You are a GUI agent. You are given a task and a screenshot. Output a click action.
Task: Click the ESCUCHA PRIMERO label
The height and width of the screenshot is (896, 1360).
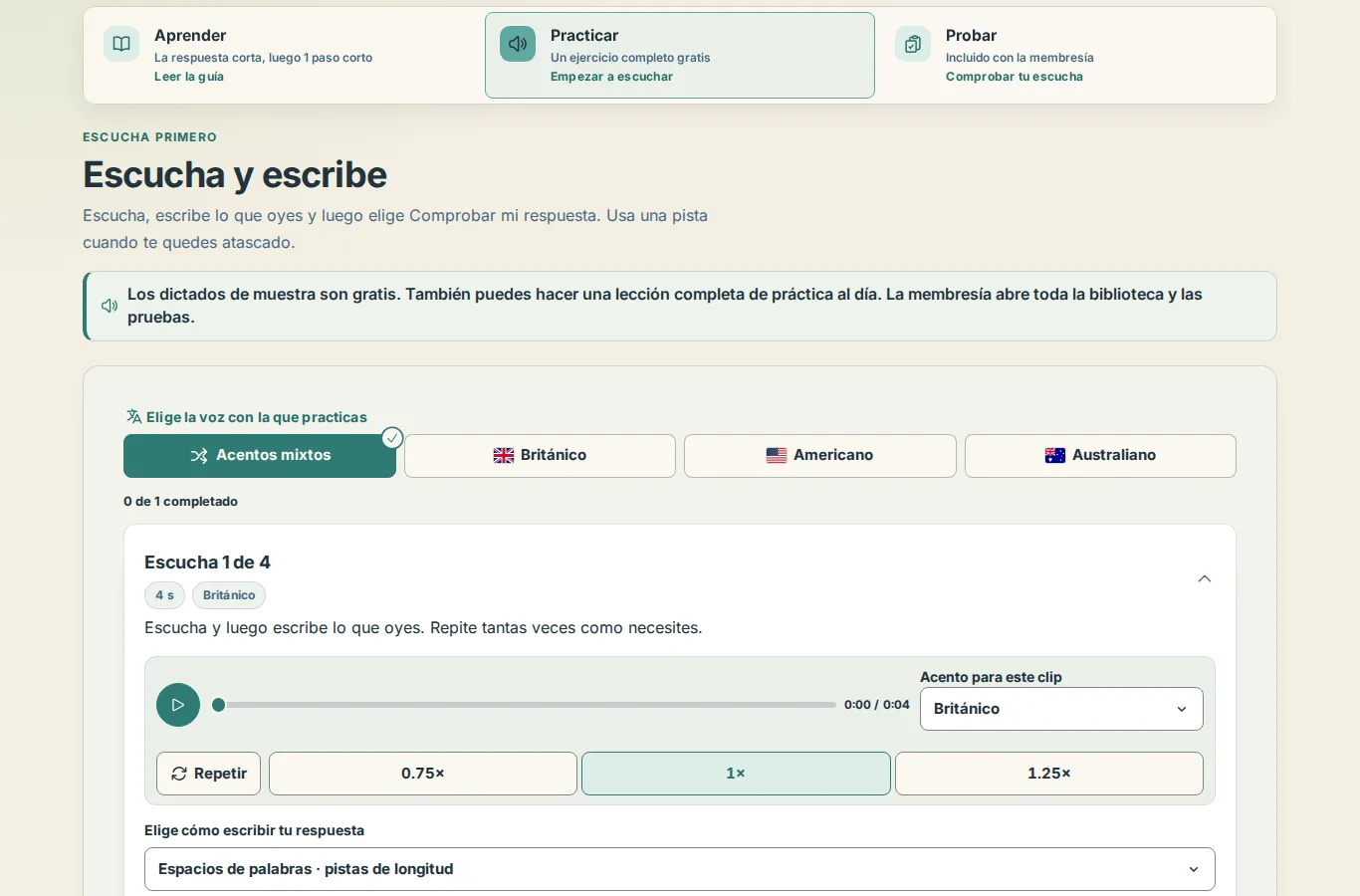coord(149,137)
